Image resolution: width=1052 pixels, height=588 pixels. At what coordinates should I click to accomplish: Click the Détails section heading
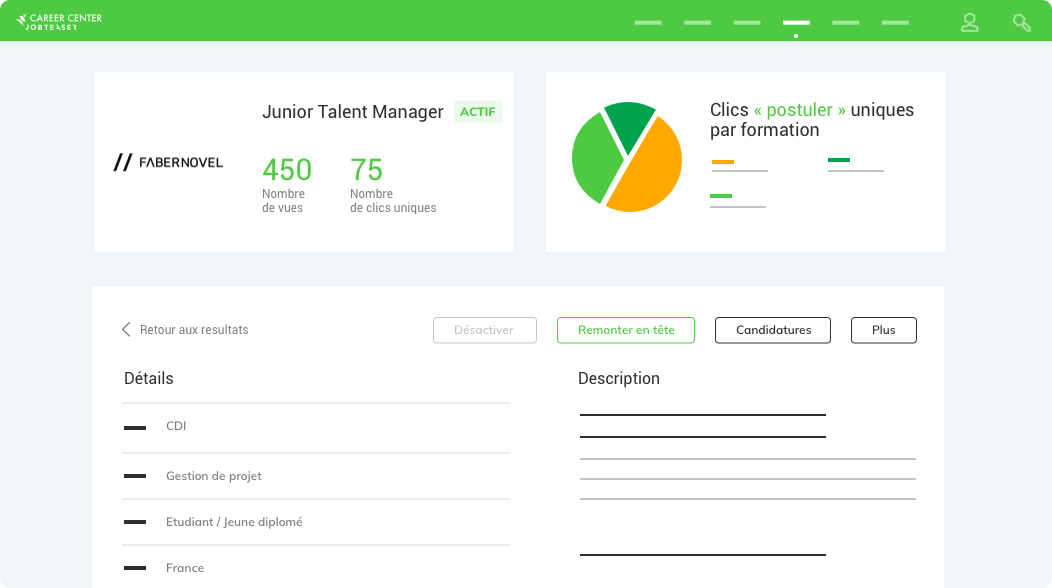coord(149,379)
